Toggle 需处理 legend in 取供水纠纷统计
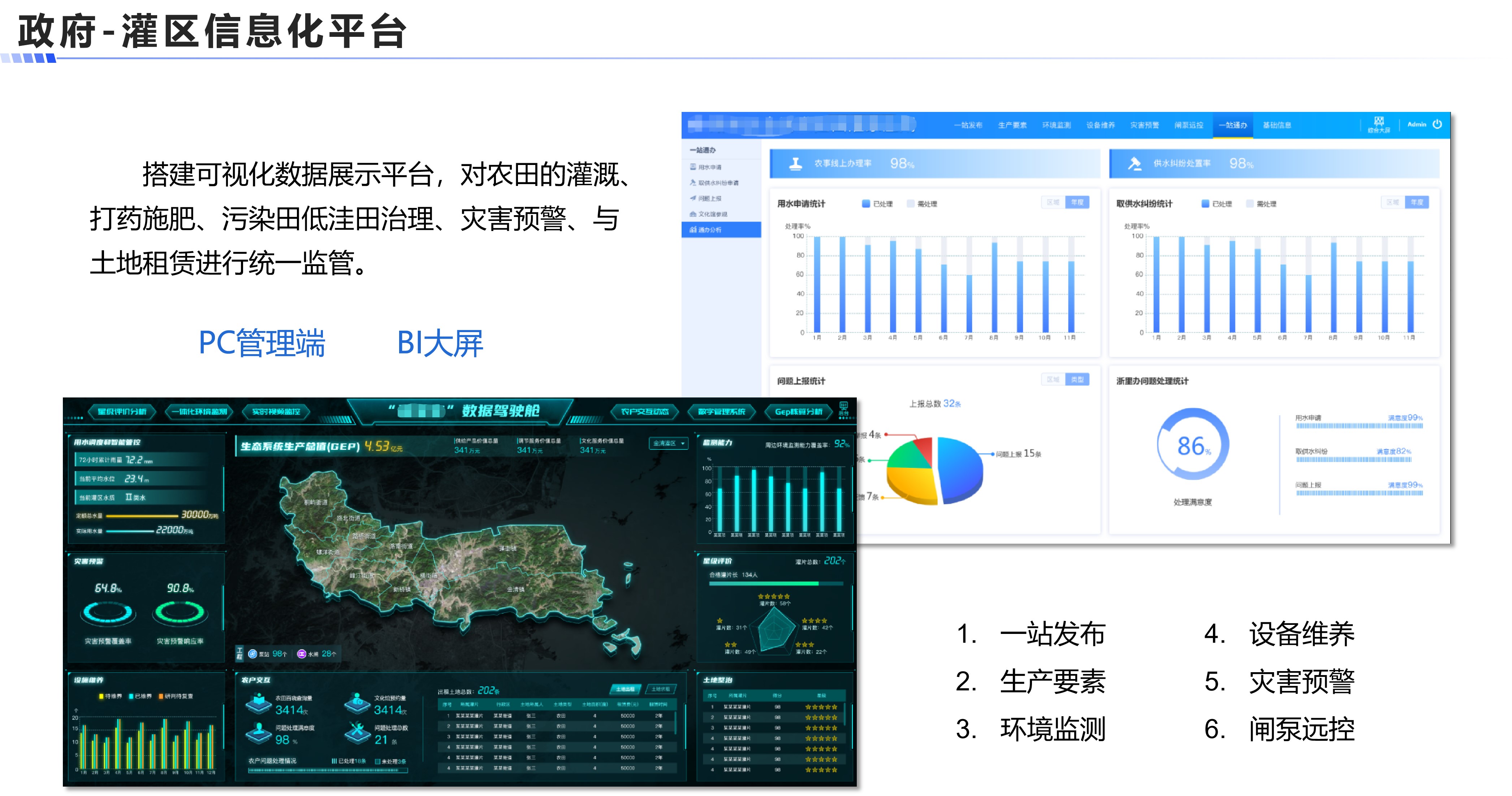The height and width of the screenshot is (796, 1512). pyautogui.click(x=1261, y=204)
